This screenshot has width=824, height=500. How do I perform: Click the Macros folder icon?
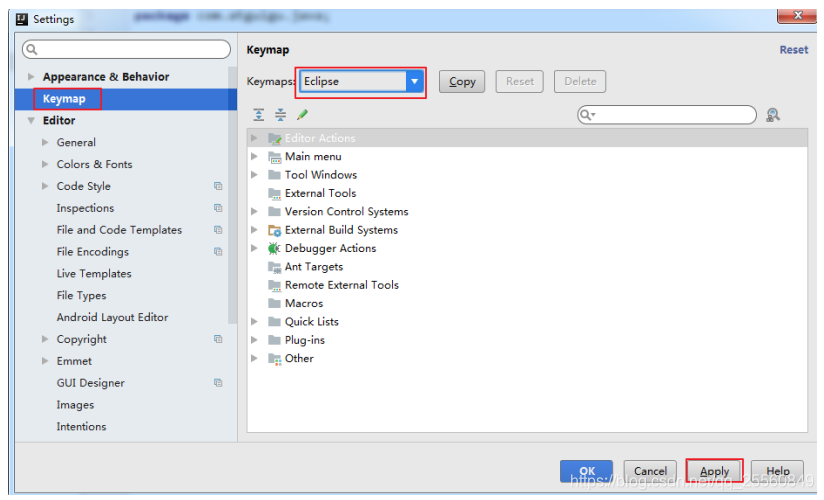coord(274,303)
